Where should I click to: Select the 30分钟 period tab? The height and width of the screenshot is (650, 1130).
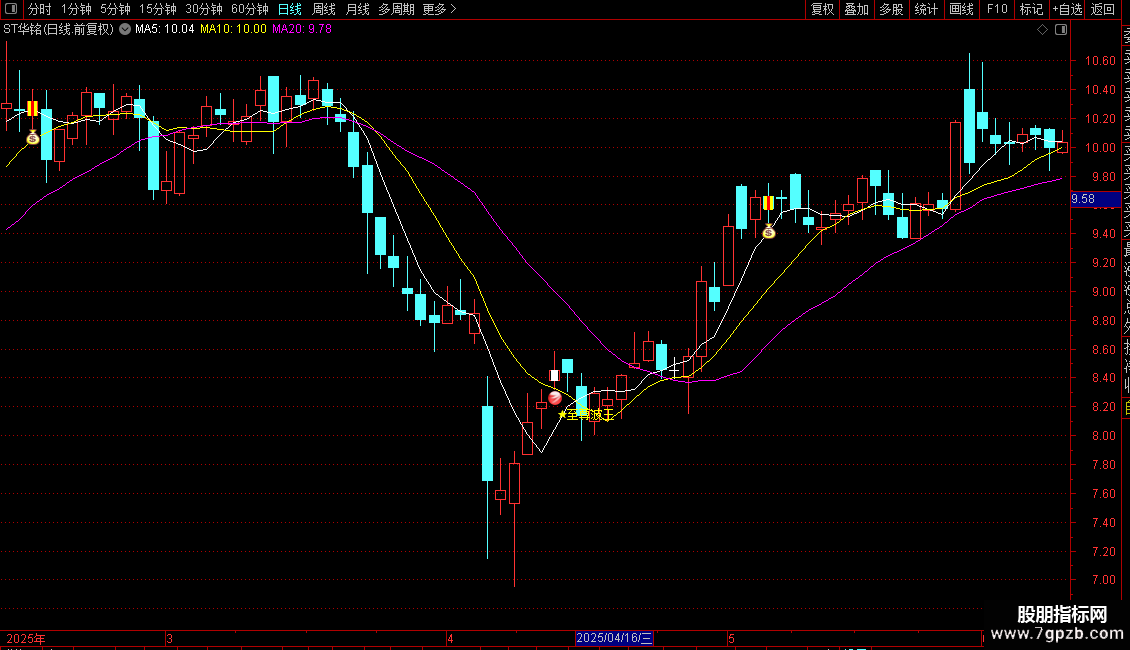(x=203, y=9)
